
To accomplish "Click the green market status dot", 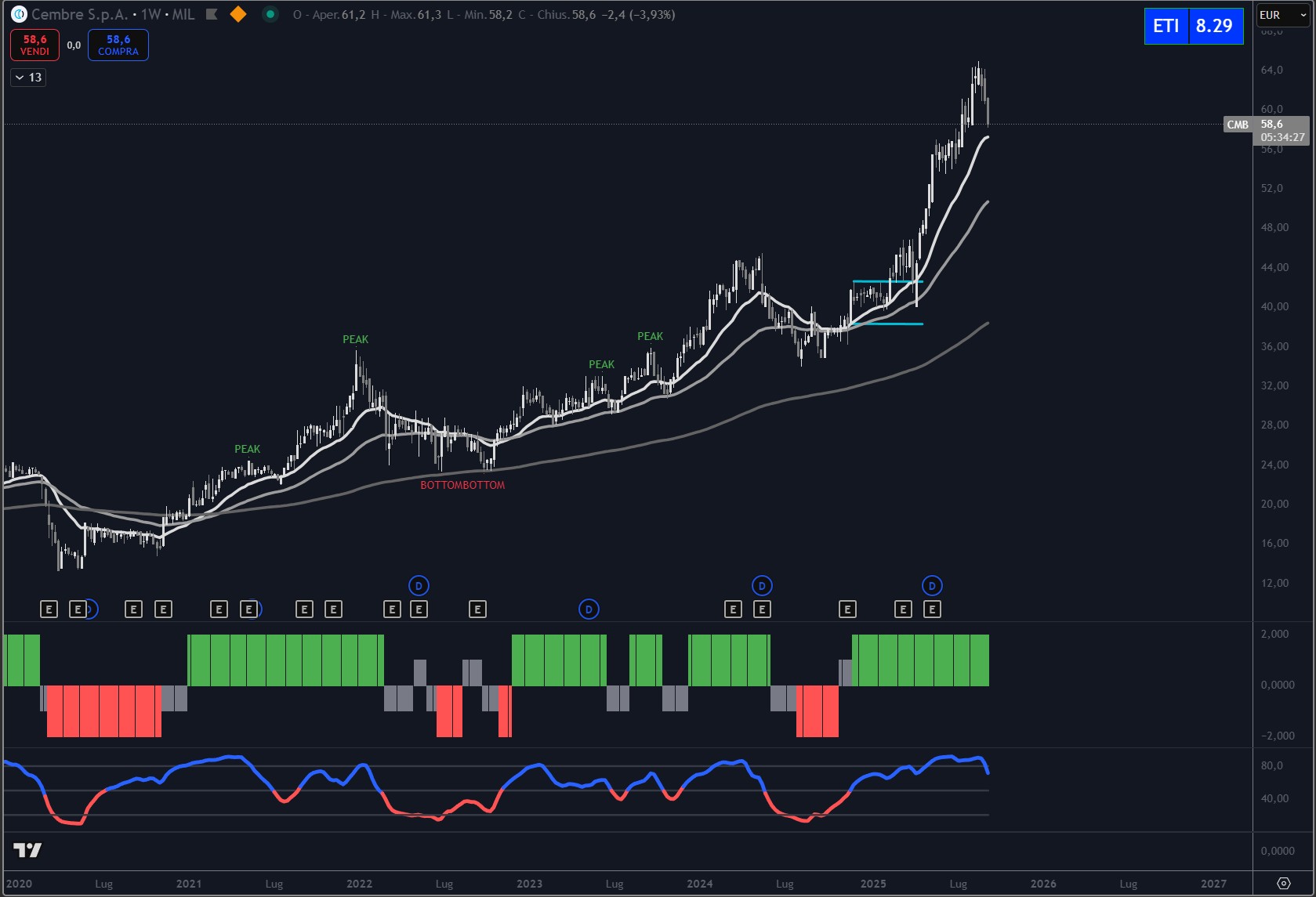I will [270, 15].
